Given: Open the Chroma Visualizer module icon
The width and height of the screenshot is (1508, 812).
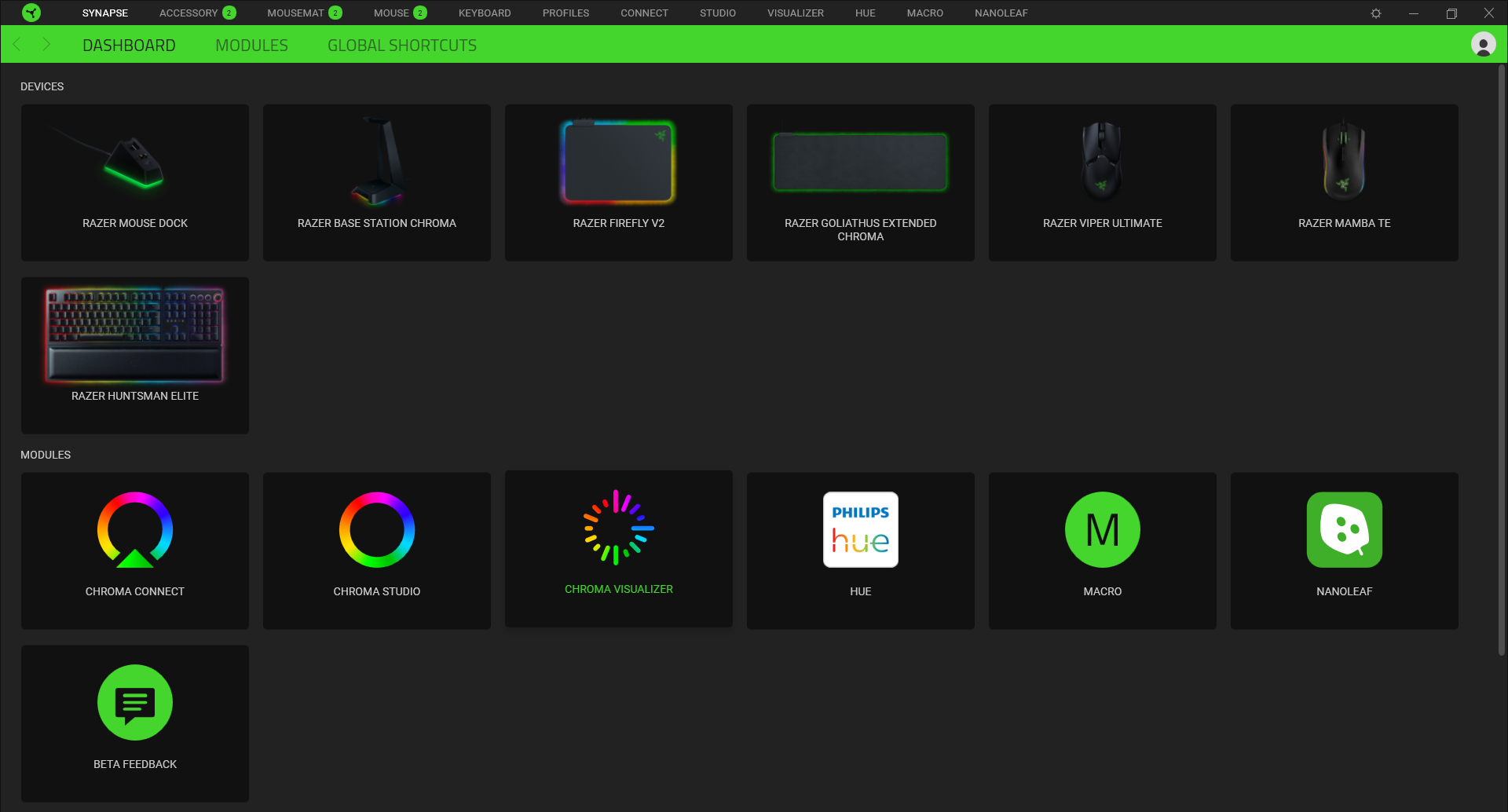Looking at the screenshot, I should [619, 528].
